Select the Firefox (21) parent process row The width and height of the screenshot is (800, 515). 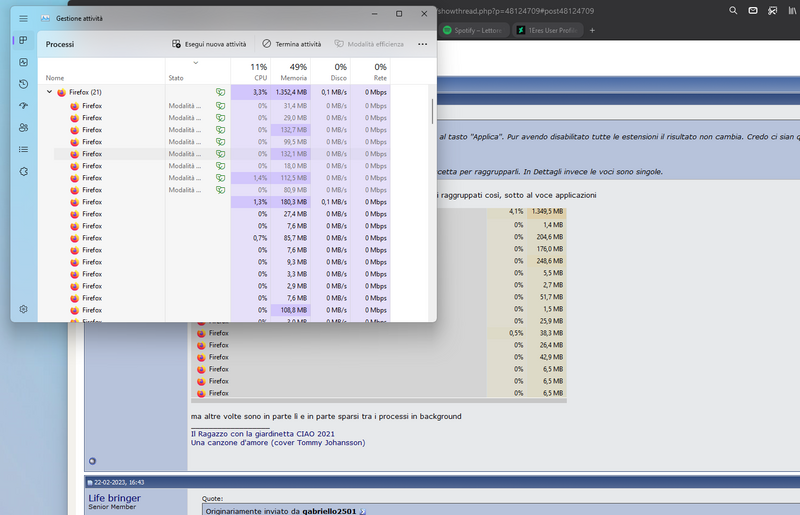click(x=214, y=92)
